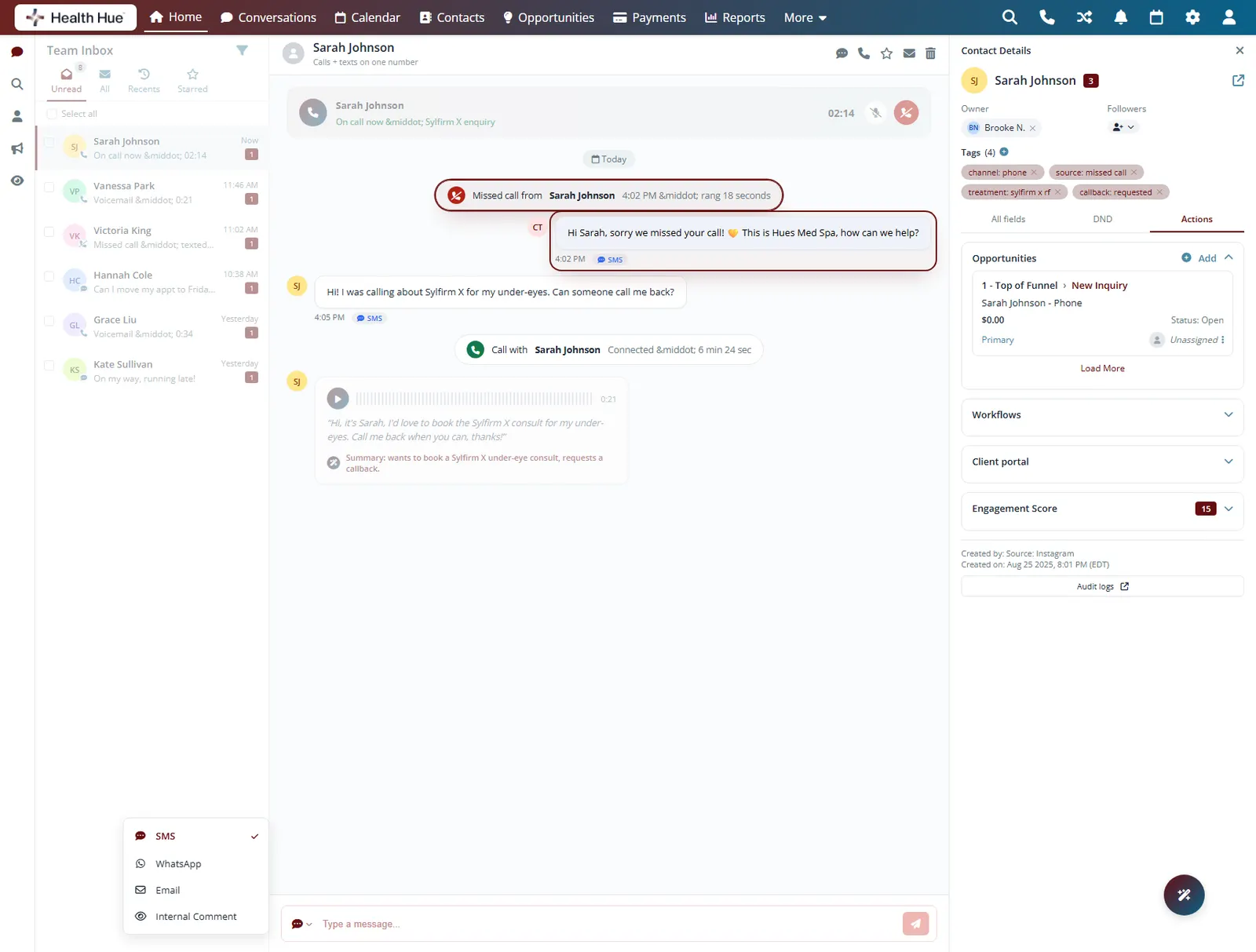Open the More dropdown menu

(x=805, y=17)
